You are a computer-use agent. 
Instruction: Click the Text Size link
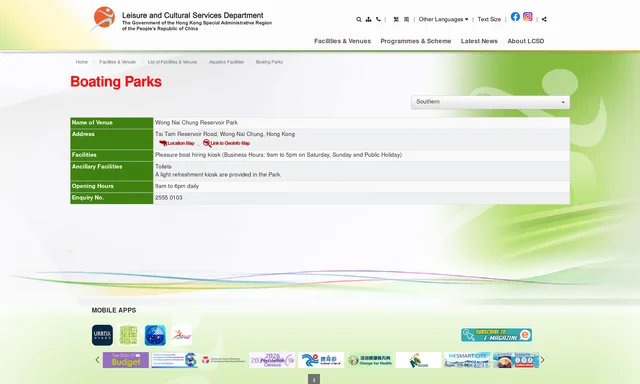(489, 19)
